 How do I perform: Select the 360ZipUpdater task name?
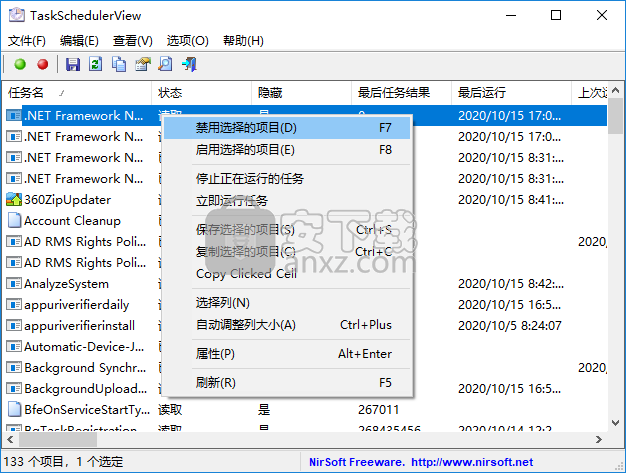click(67, 200)
